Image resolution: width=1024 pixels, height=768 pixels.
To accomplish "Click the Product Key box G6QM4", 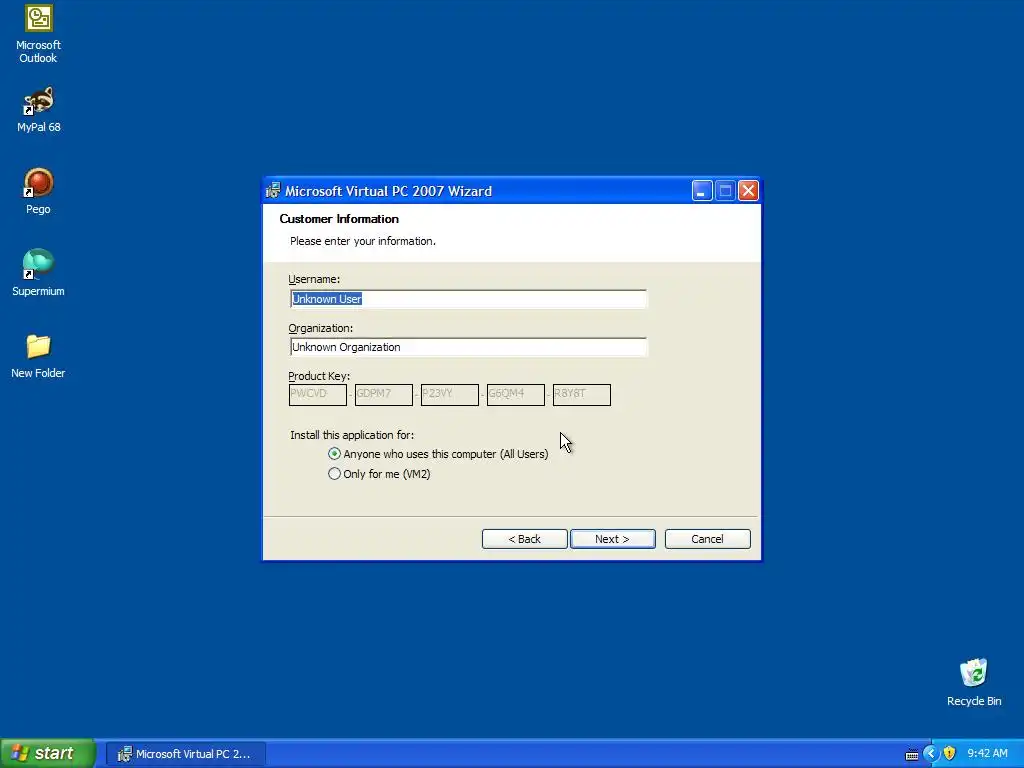I will coord(515,394).
